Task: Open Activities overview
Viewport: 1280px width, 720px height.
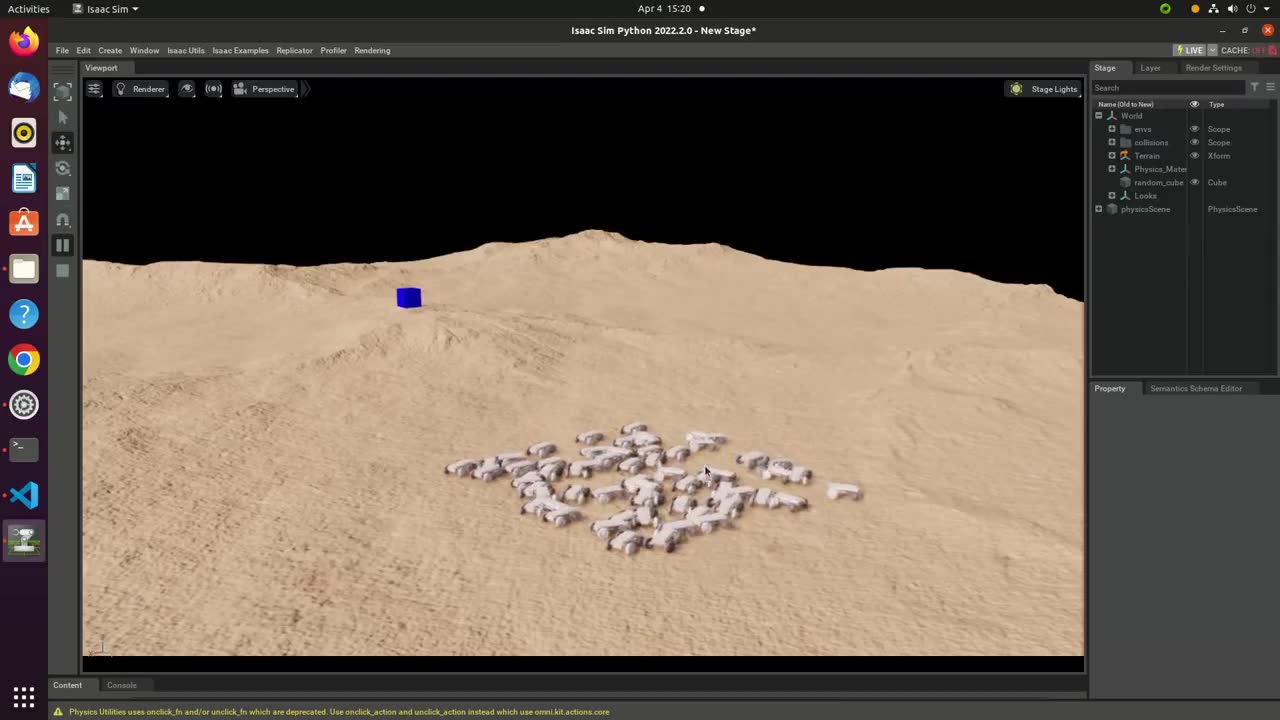Action: point(28,8)
